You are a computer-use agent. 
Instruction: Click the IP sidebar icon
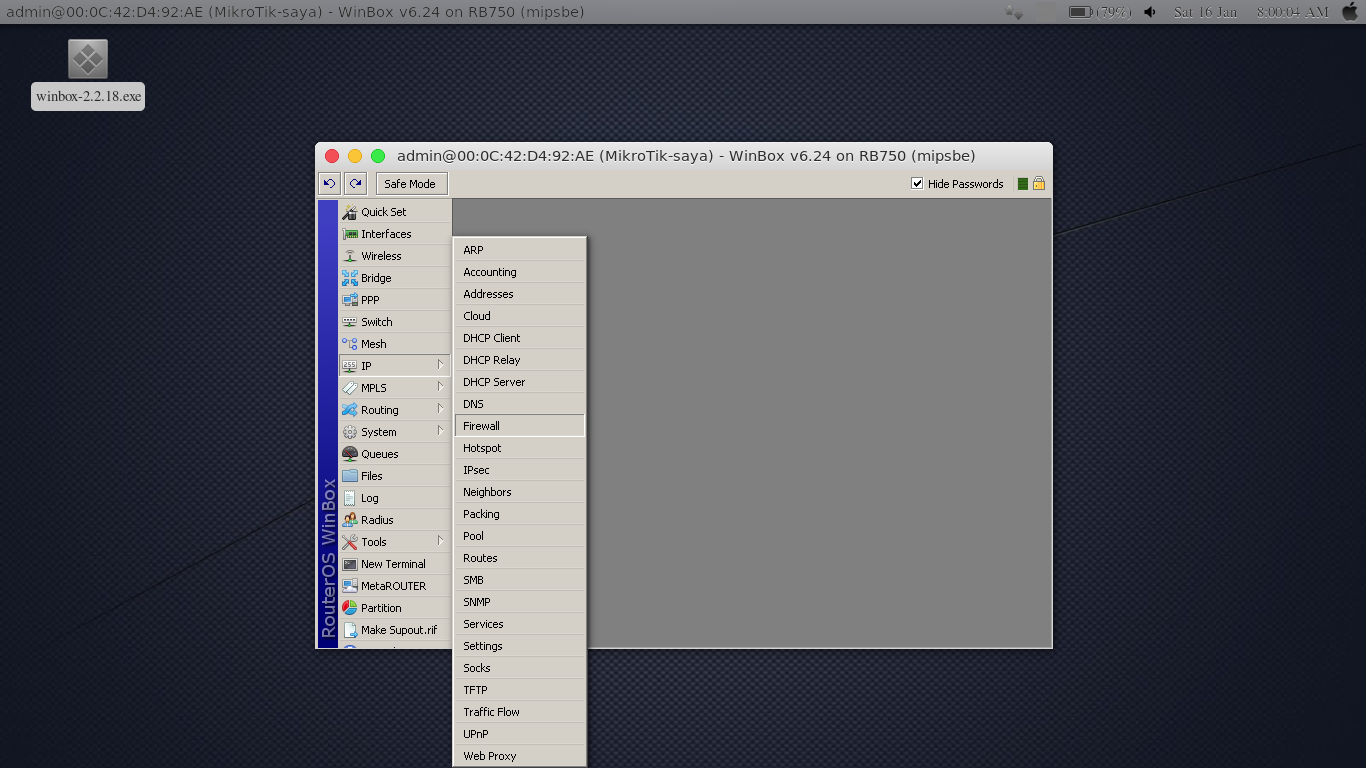349,366
